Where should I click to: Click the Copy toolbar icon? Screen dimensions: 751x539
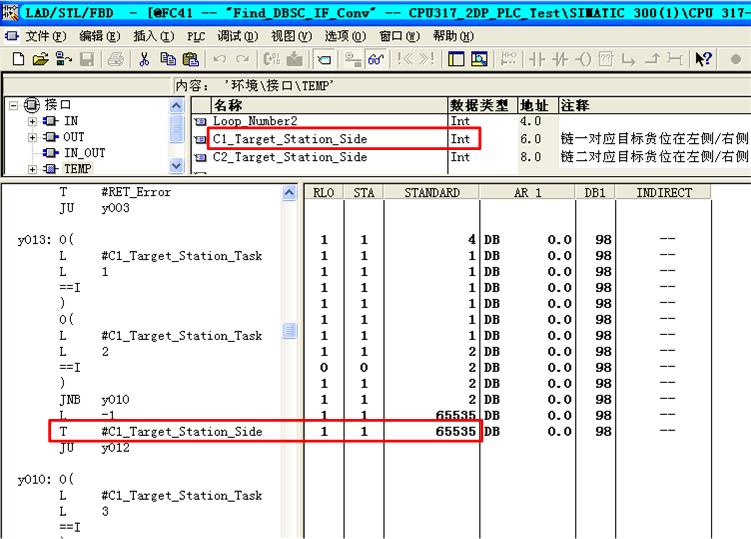click(168, 59)
